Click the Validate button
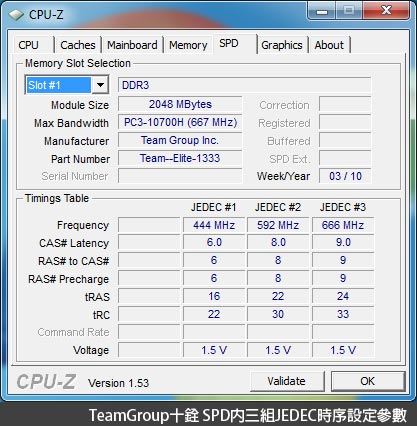 point(287,381)
